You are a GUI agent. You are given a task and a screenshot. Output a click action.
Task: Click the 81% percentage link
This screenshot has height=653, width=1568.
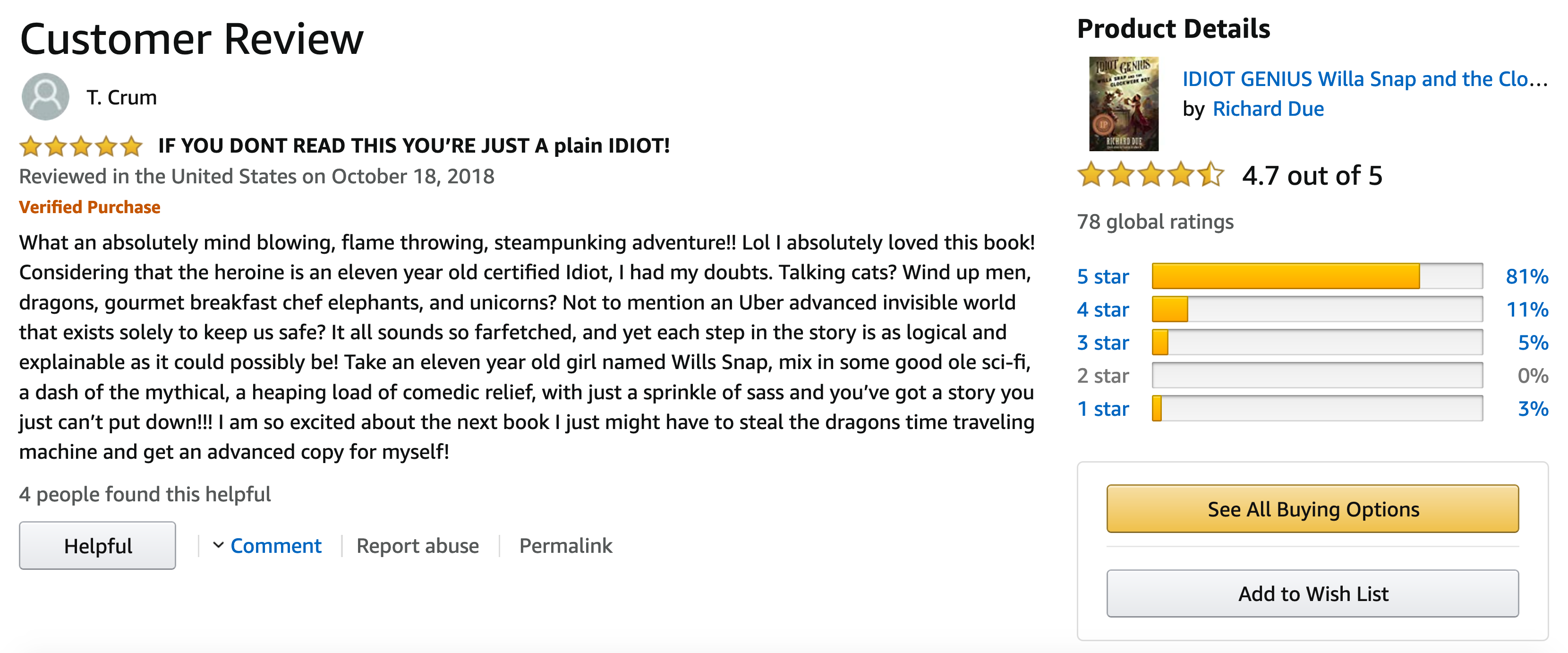[x=1526, y=276]
